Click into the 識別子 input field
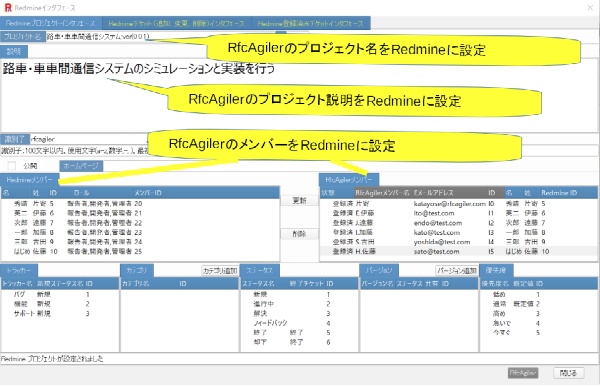600x387 pixels. pos(88,139)
